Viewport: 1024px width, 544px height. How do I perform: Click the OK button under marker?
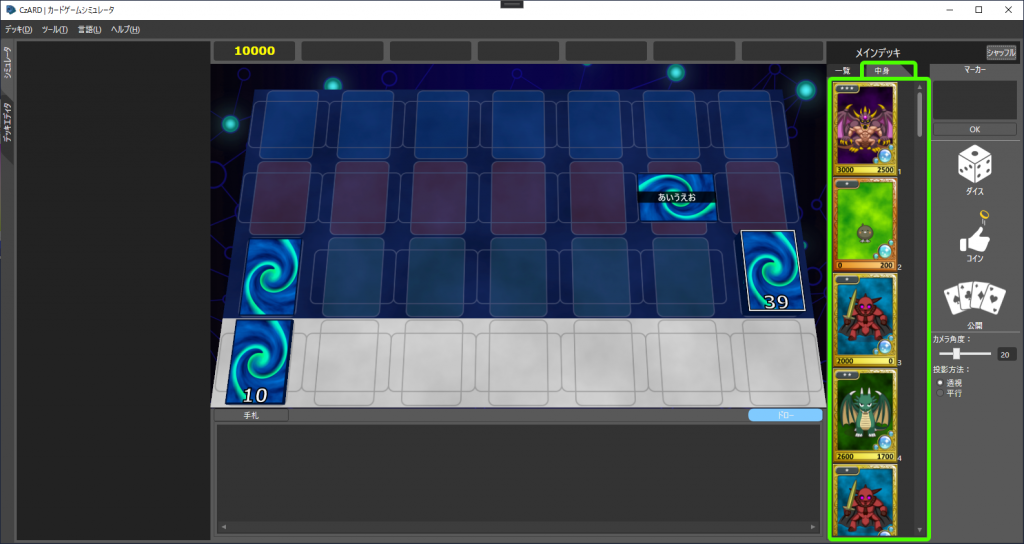click(x=974, y=129)
